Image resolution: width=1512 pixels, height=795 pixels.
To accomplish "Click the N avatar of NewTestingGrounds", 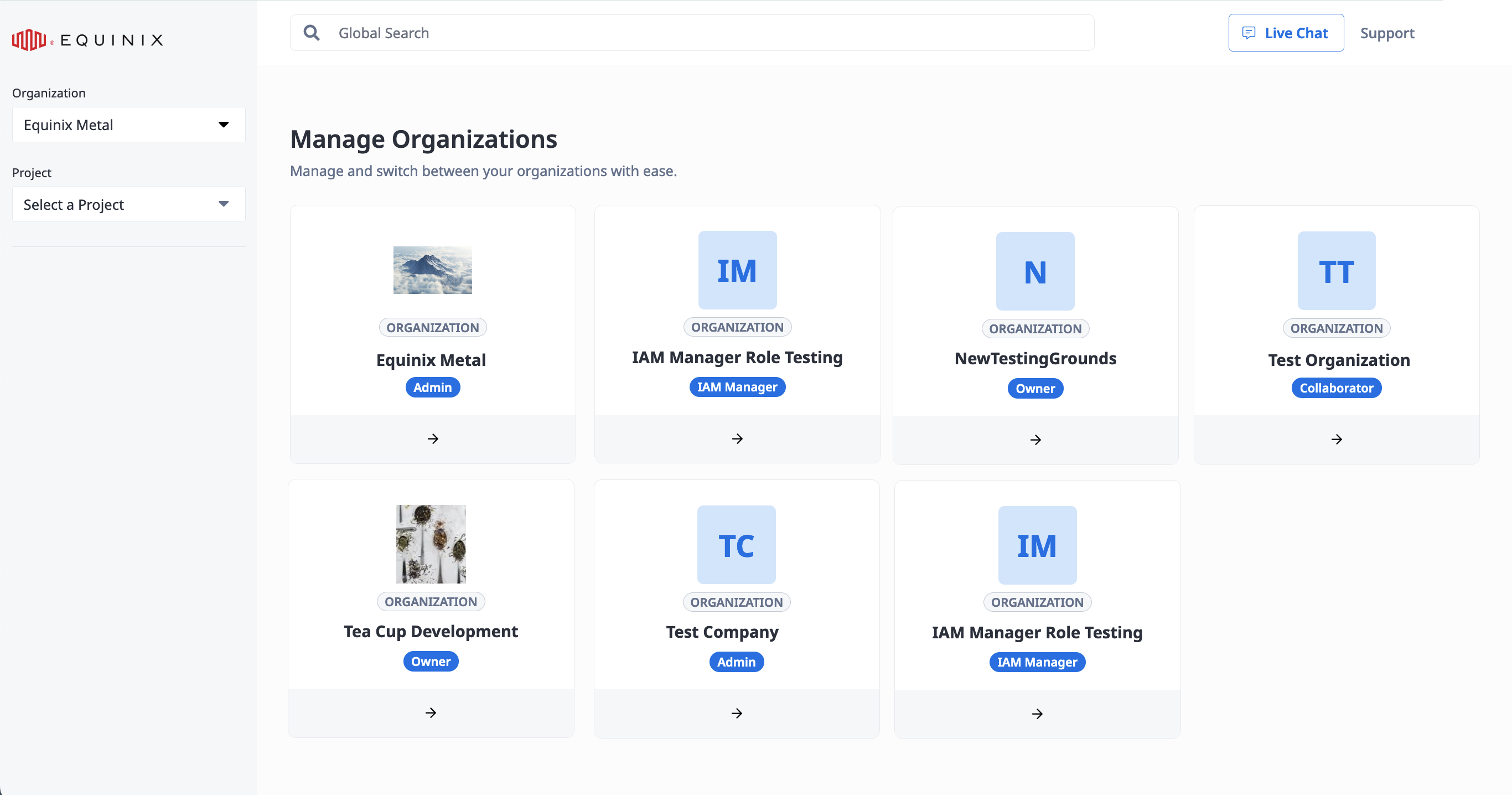I will [1035, 271].
